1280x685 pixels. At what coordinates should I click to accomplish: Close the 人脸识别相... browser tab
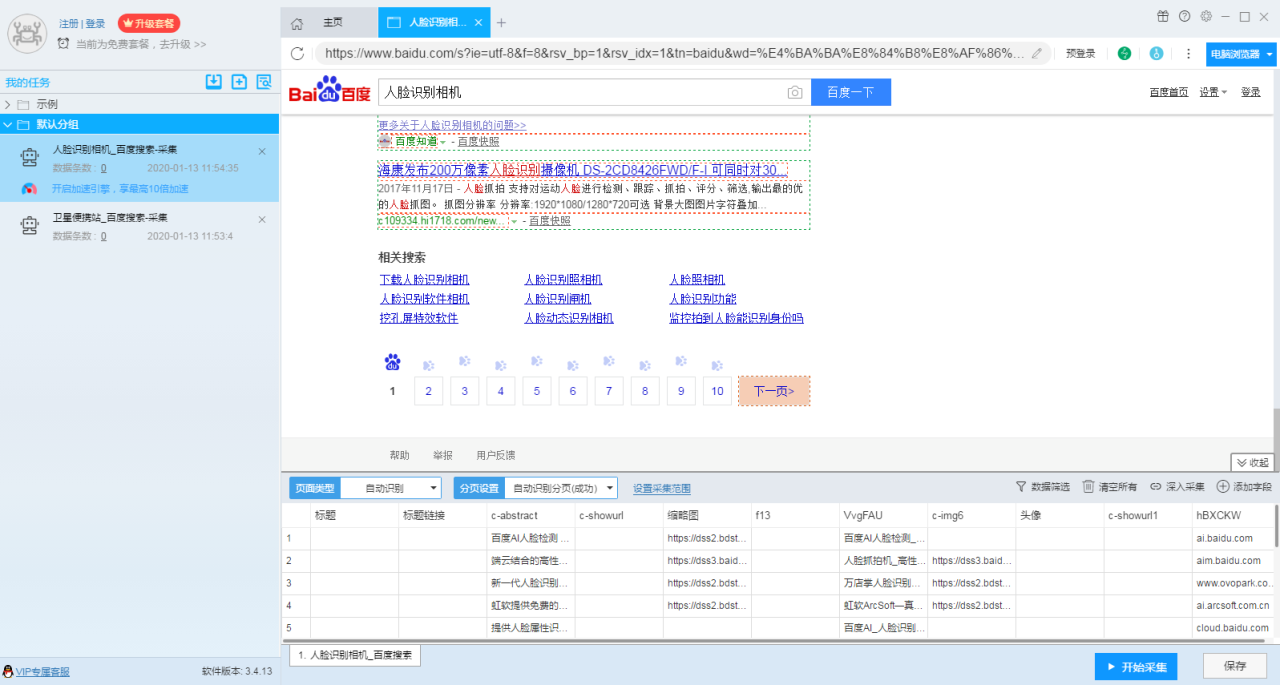478,23
